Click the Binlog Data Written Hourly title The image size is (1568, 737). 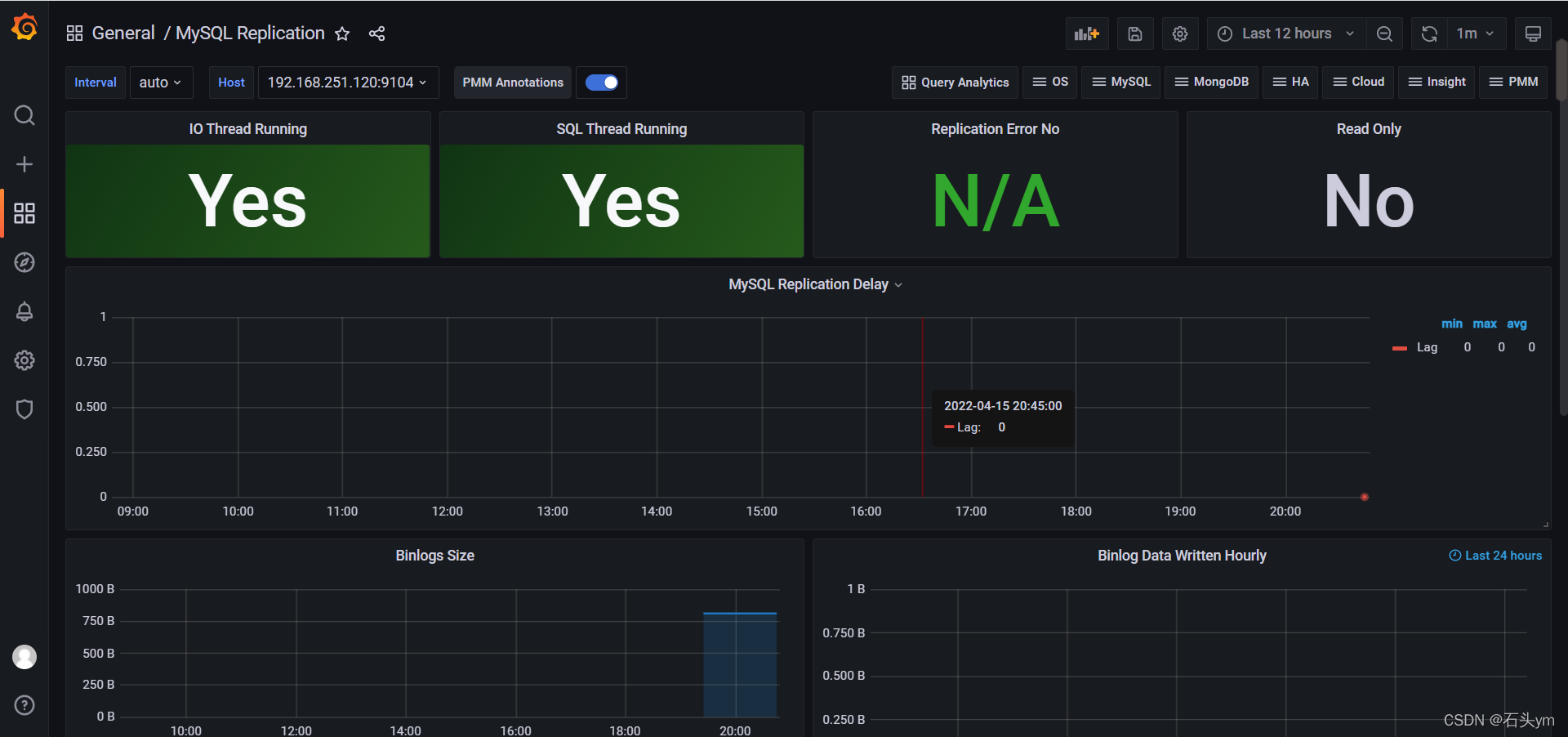point(1182,556)
